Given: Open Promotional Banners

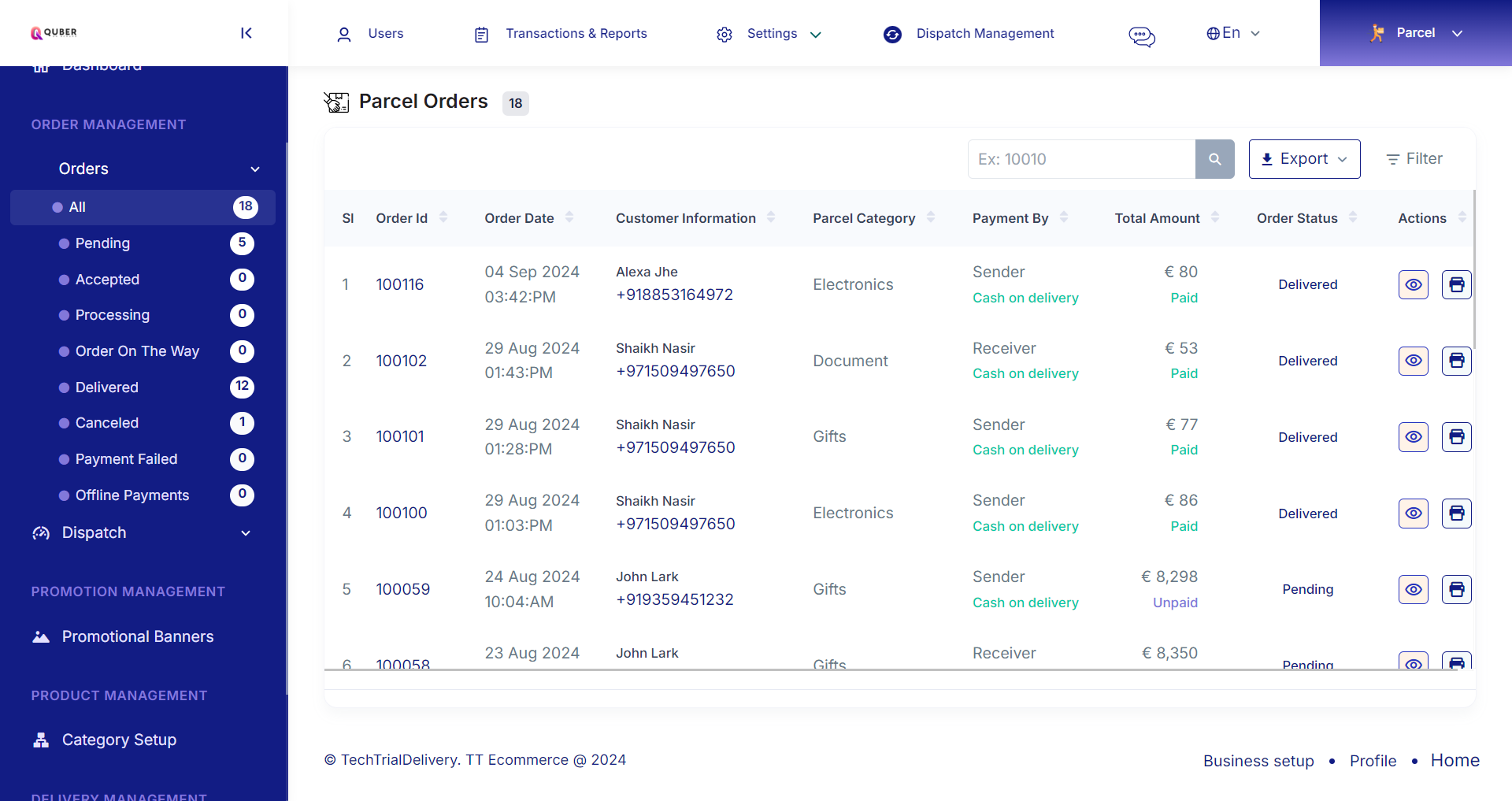Looking at the screenshot, I should 138,636.
